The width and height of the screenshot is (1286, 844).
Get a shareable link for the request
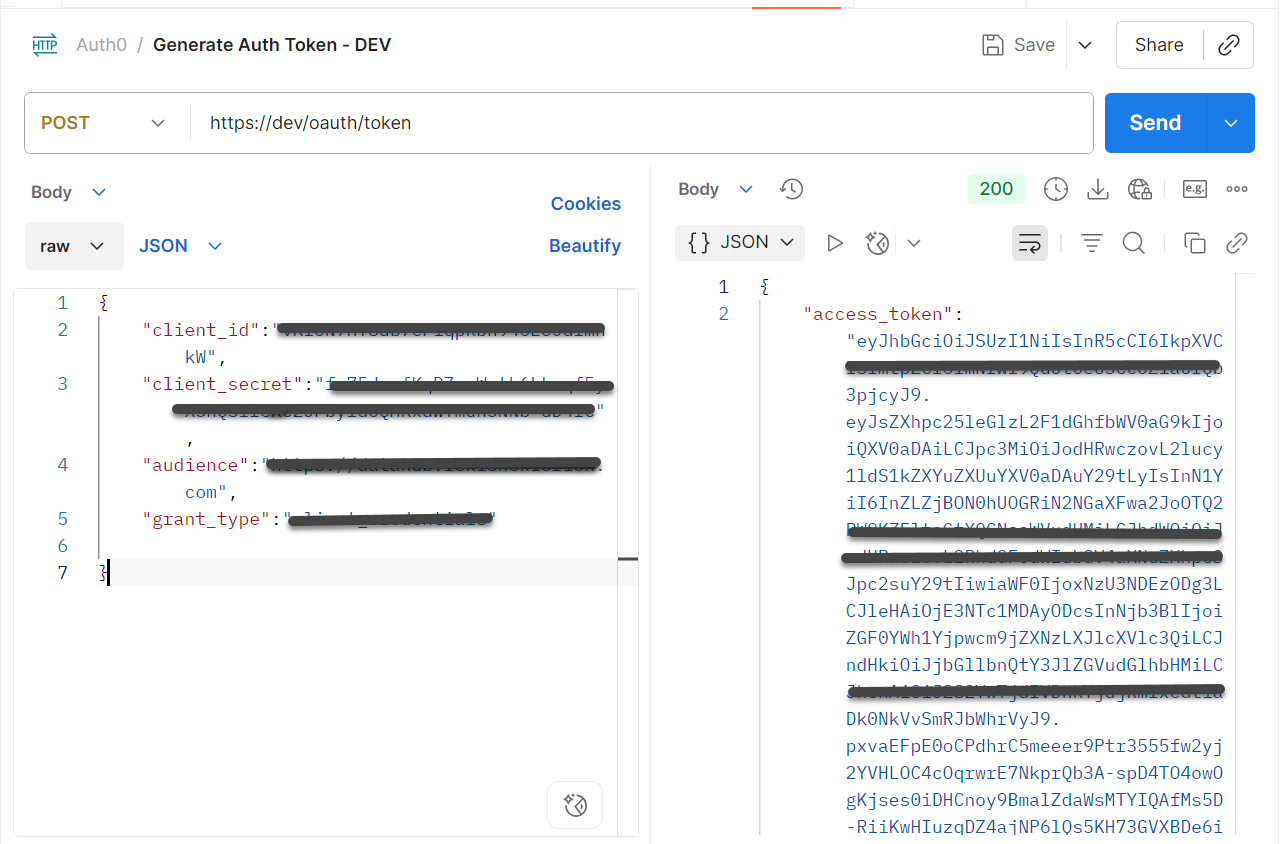click(1229, 44)
